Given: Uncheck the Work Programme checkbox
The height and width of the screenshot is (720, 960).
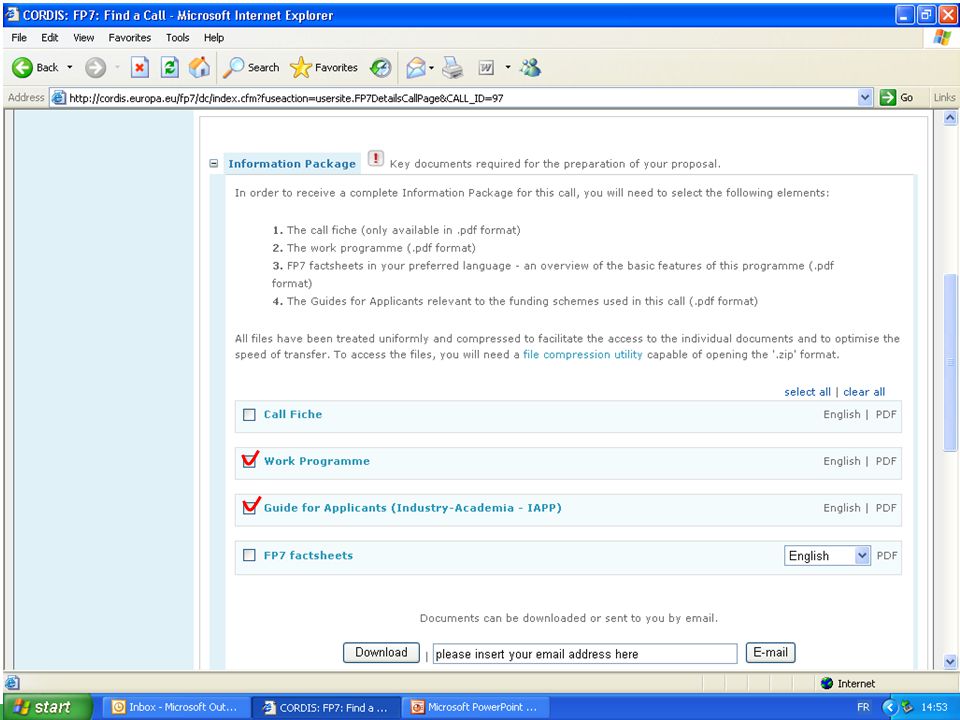Looking at the screenshot, I should click(x=249, y=461).
